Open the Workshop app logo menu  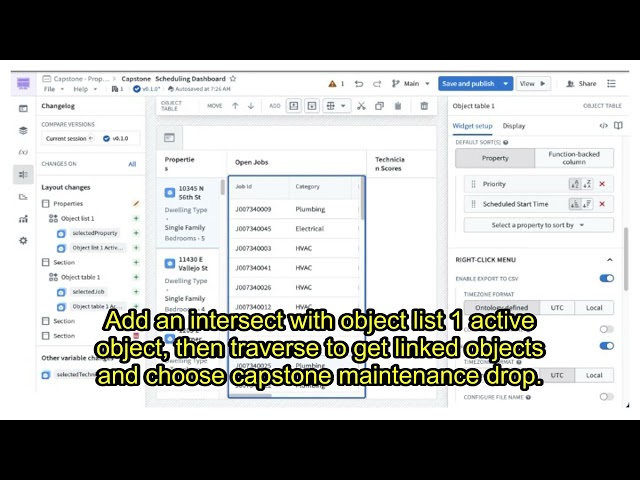[24, 84]
